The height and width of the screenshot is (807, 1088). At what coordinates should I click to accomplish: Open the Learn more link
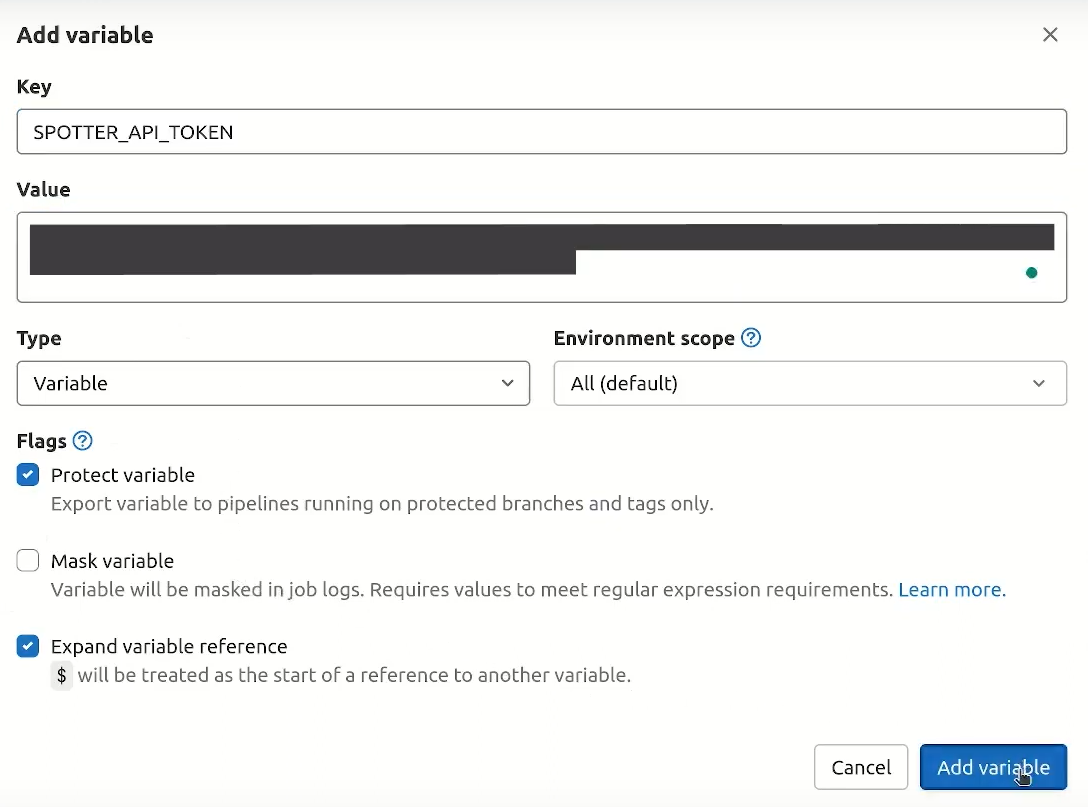click(x=950, y=590)
